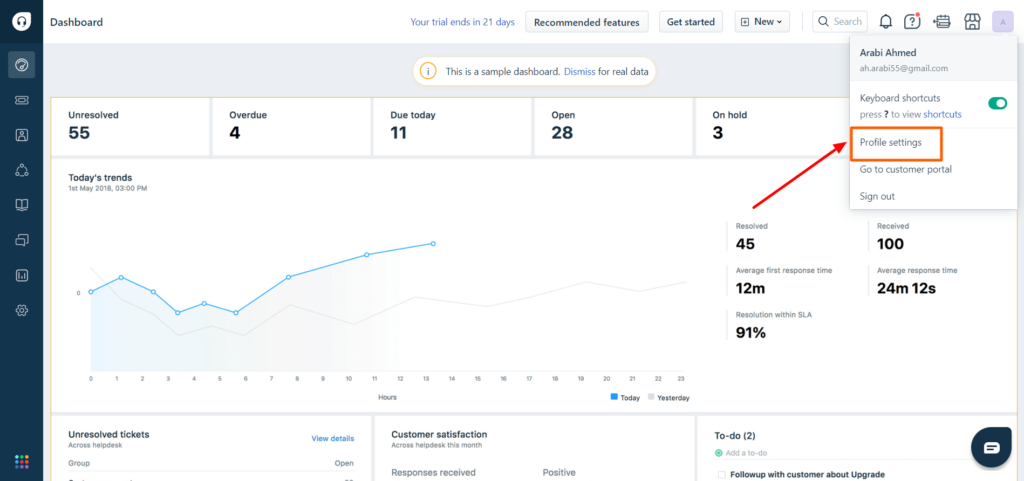
Task: Open the Solutions book sidebar icon
Action: point(22,205)
